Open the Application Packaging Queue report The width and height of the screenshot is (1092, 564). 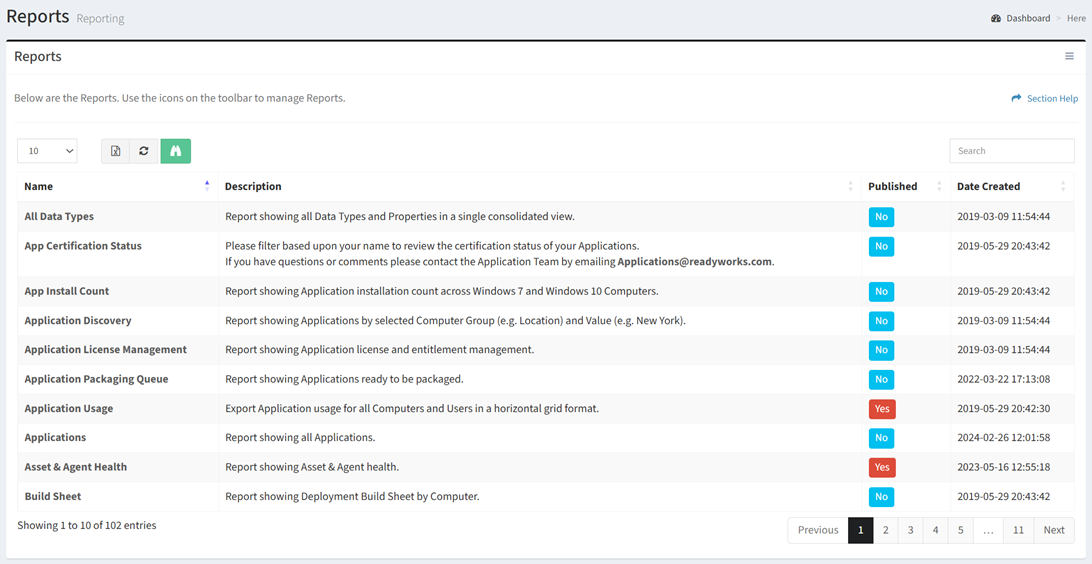coord(96,379)
